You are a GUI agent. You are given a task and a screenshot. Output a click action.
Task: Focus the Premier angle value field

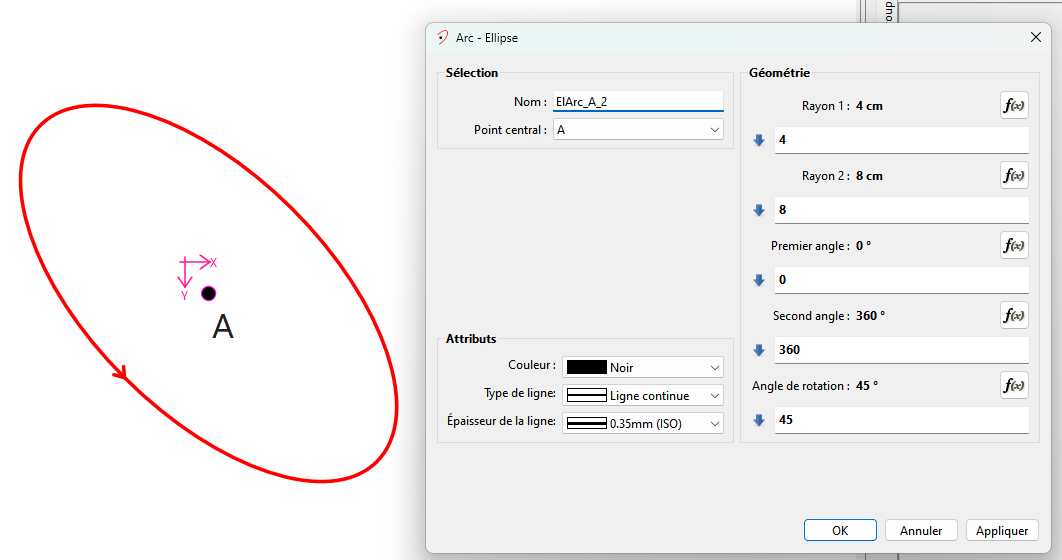coord(900,280)
